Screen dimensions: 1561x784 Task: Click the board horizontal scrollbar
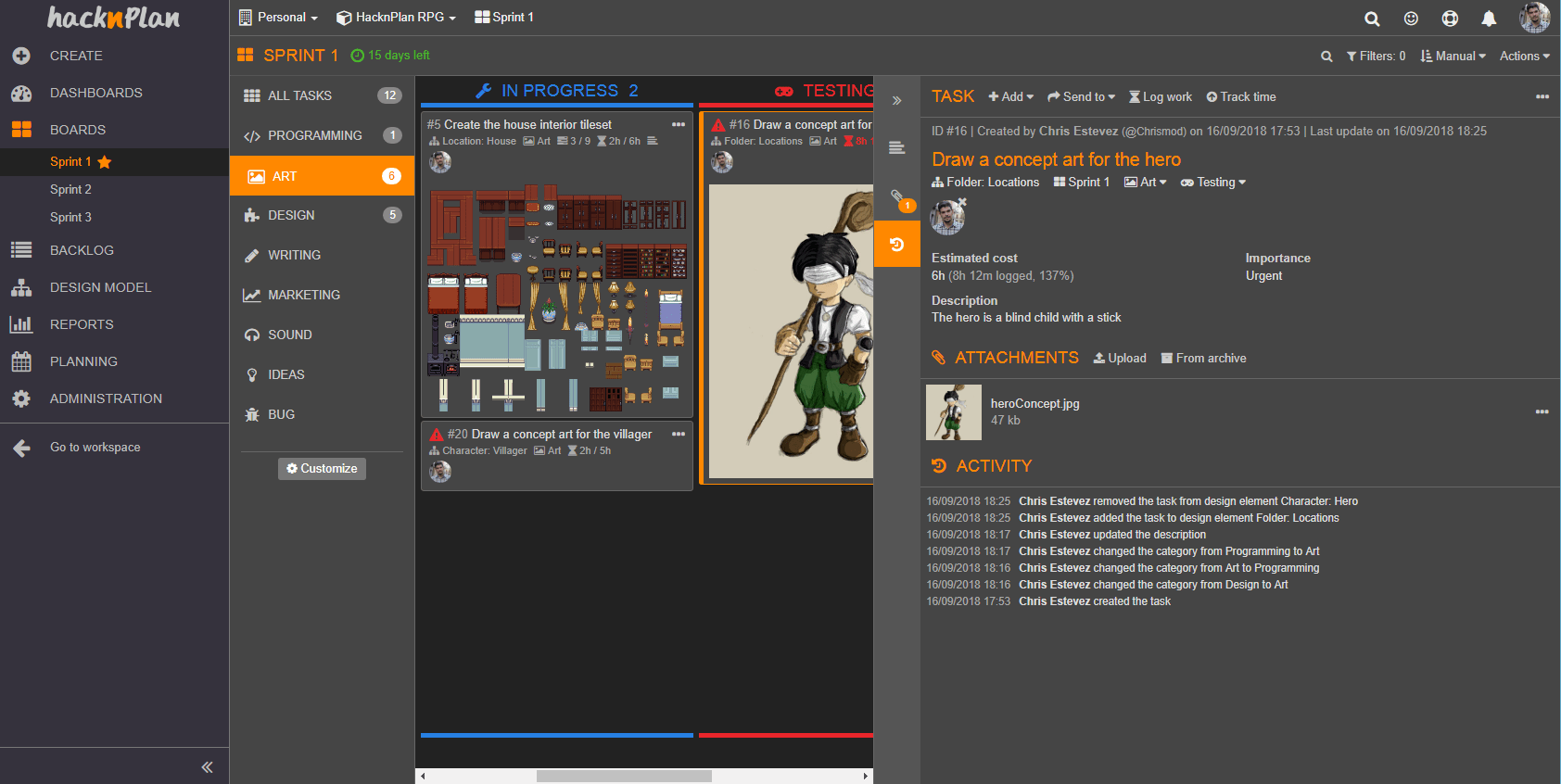(x=624, y=776)
